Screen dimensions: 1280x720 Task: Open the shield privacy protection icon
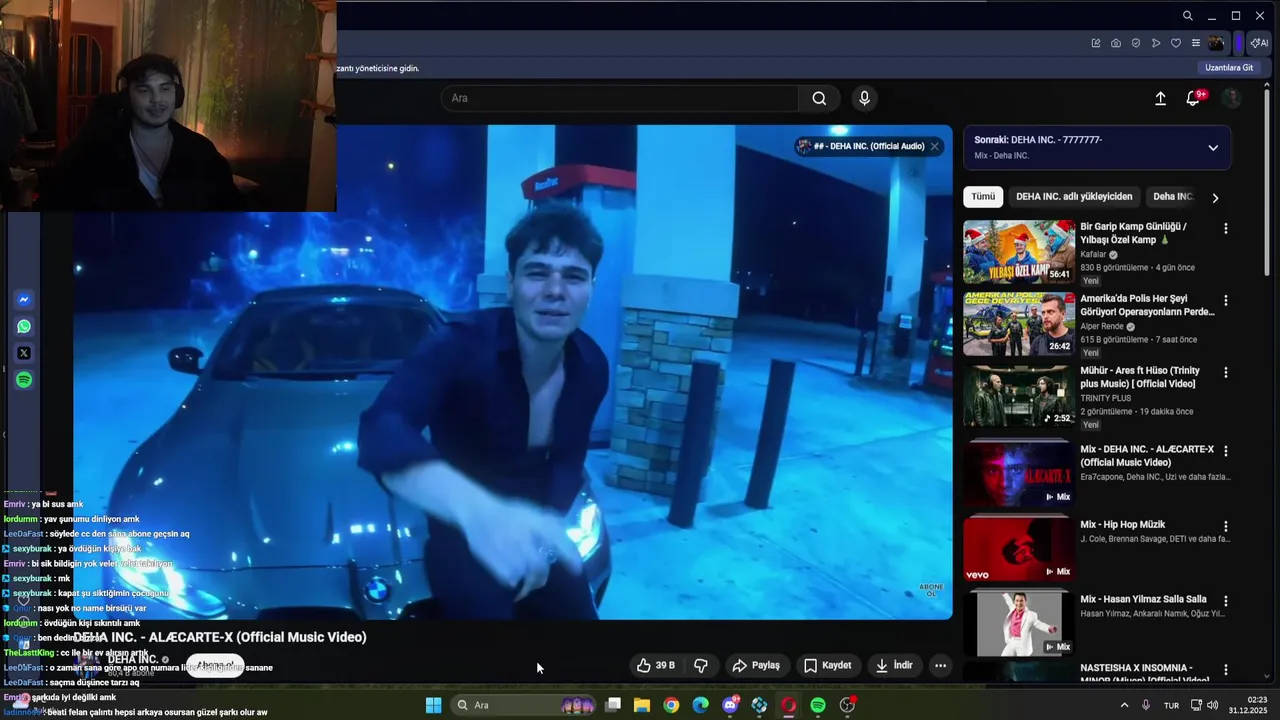[1136, 43]
